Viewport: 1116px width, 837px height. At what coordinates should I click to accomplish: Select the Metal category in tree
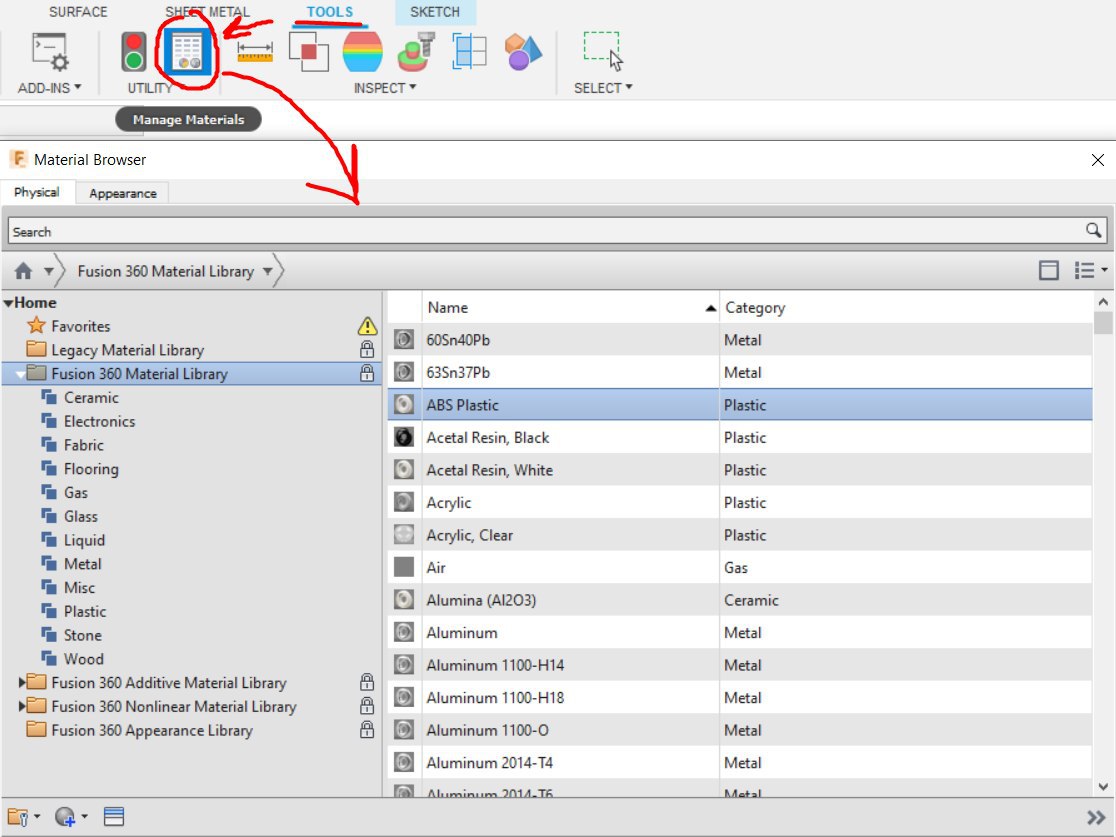coord(83,564)
